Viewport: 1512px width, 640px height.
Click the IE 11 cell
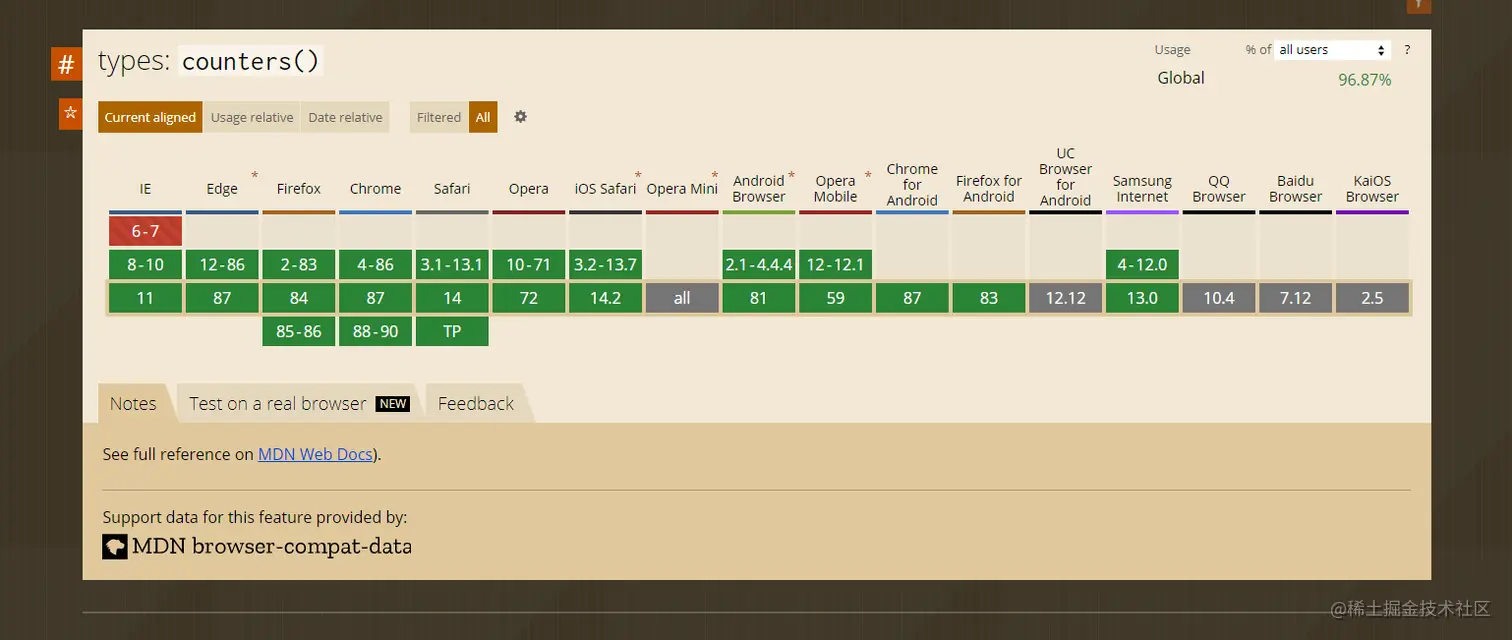145,298
